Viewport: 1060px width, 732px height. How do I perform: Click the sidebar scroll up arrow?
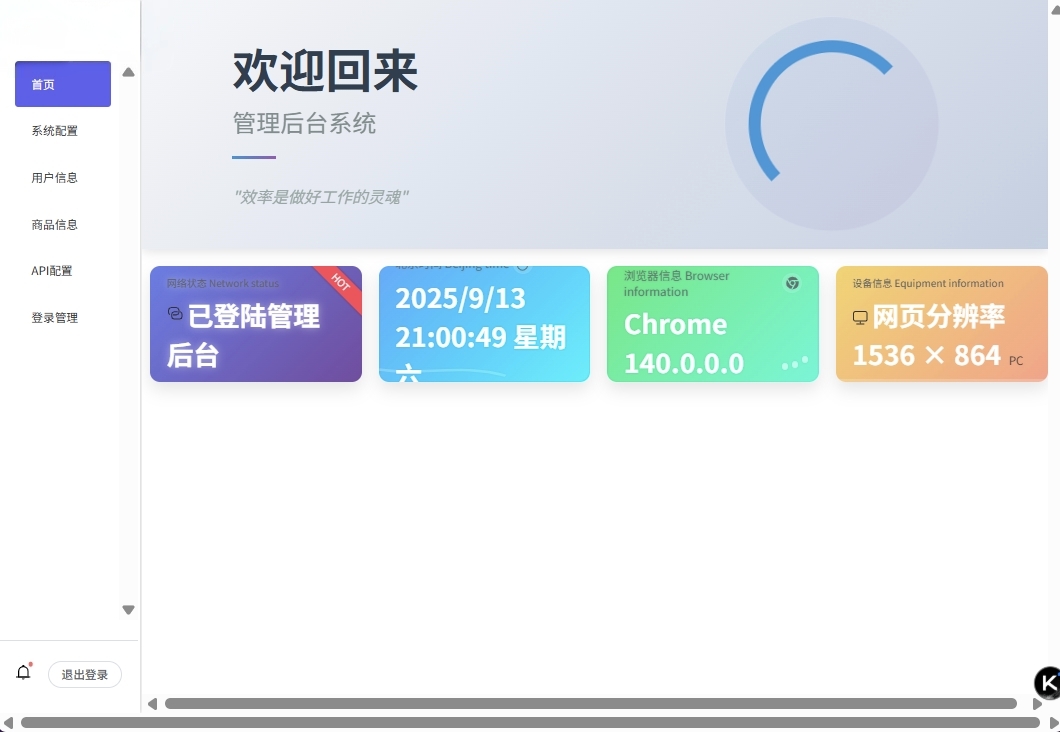pyautogui.click(x=128, y=72)
